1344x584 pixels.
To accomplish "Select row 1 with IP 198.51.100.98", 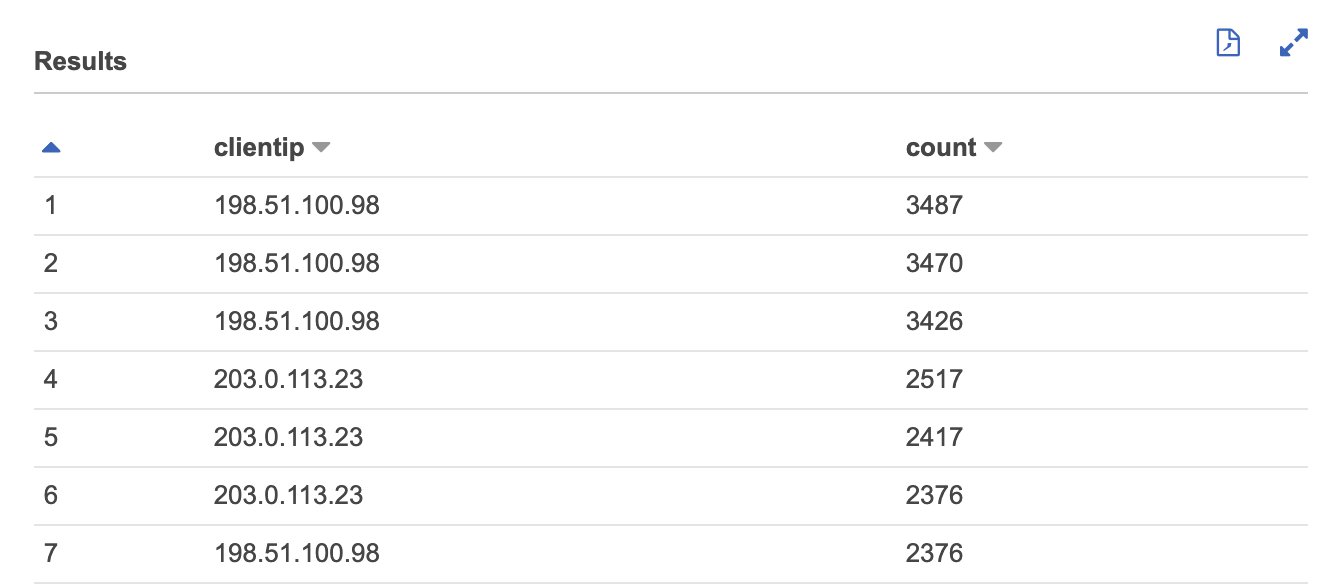I will (x=671, y=206).
